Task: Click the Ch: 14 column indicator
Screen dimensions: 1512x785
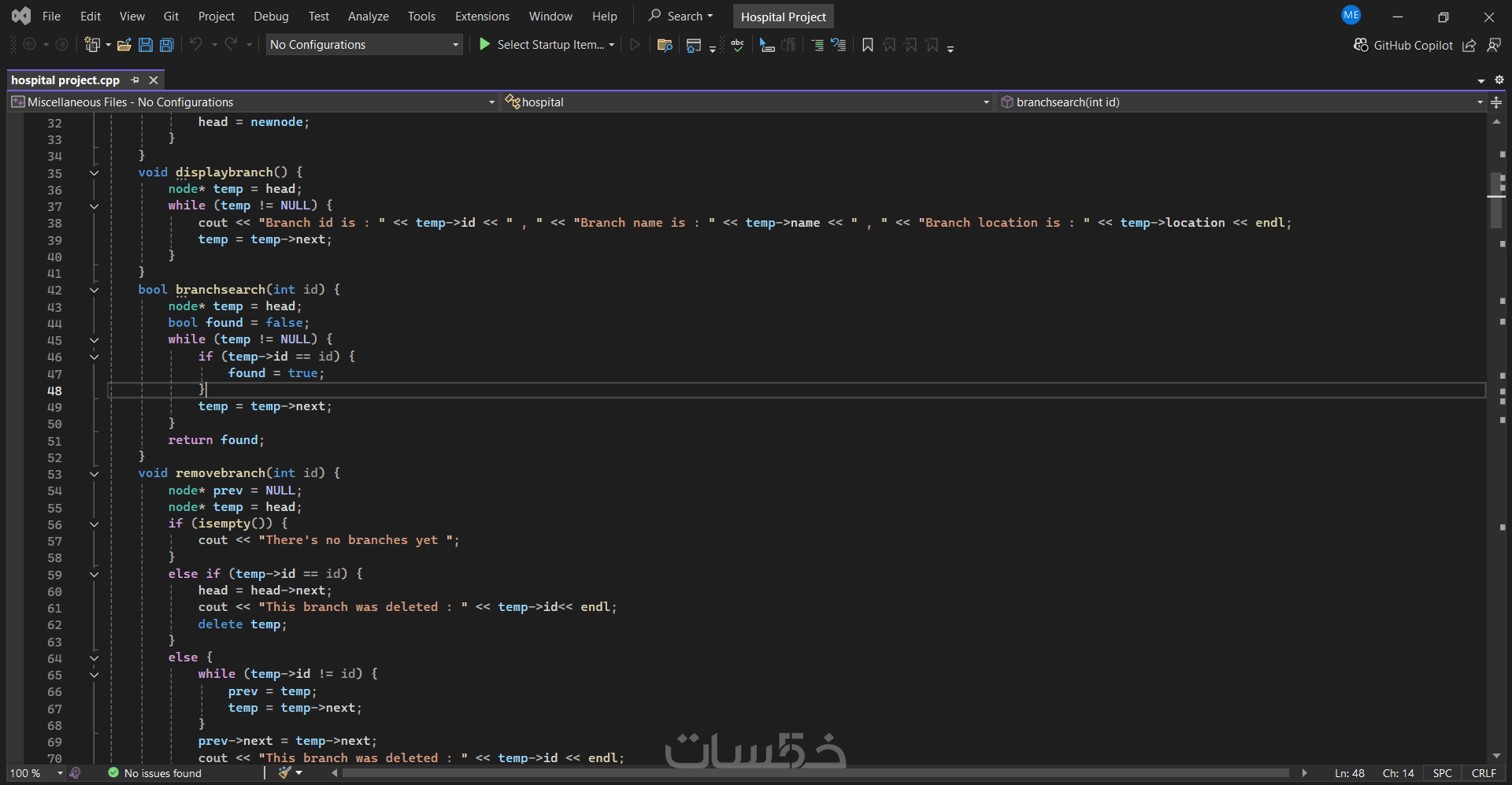Action: click(1399, 773)
